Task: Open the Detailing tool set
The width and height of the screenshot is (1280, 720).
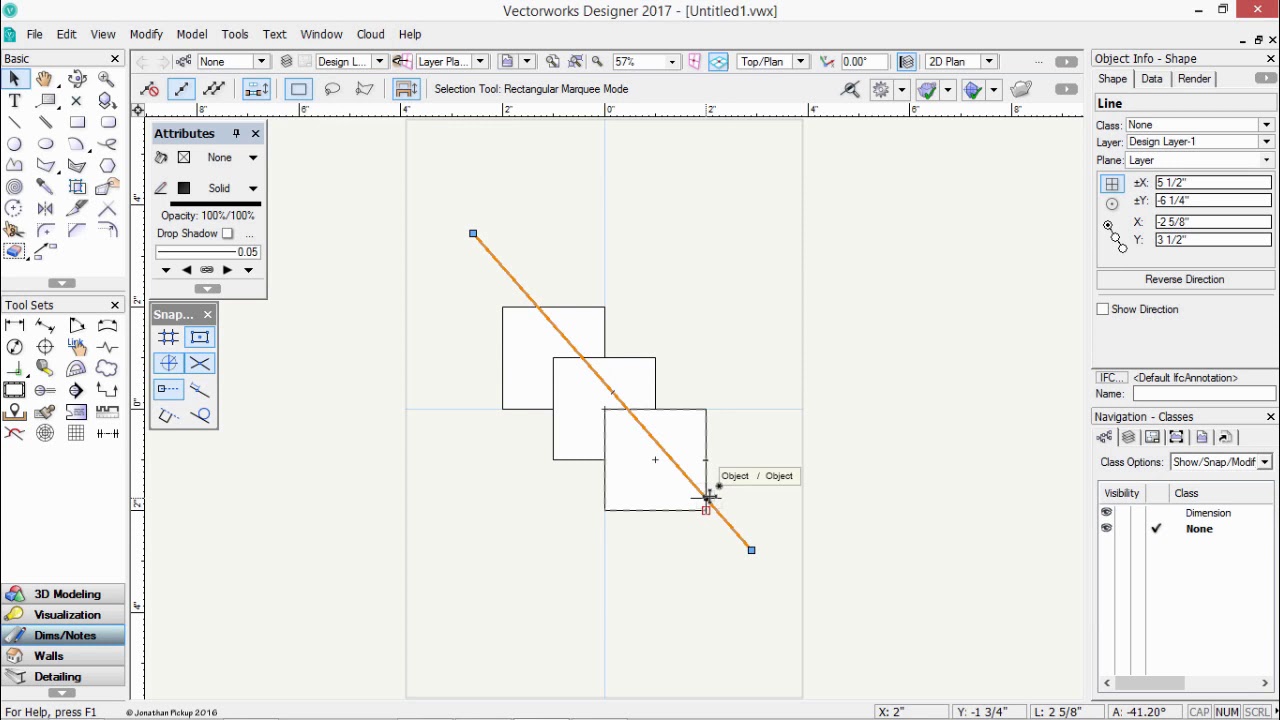Action: tap(64, 677)
